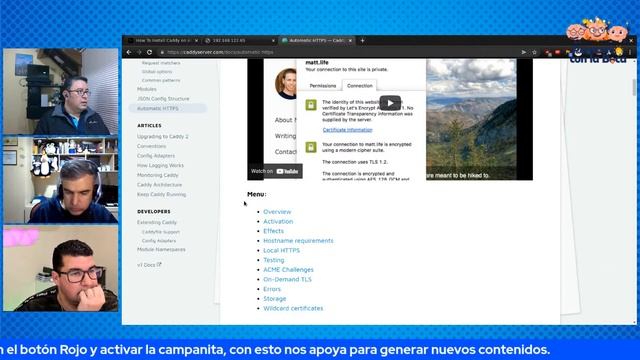Screen dimensions: 640x360
Task: Reload the page with the refresh icon
Action: click(149, 52)
